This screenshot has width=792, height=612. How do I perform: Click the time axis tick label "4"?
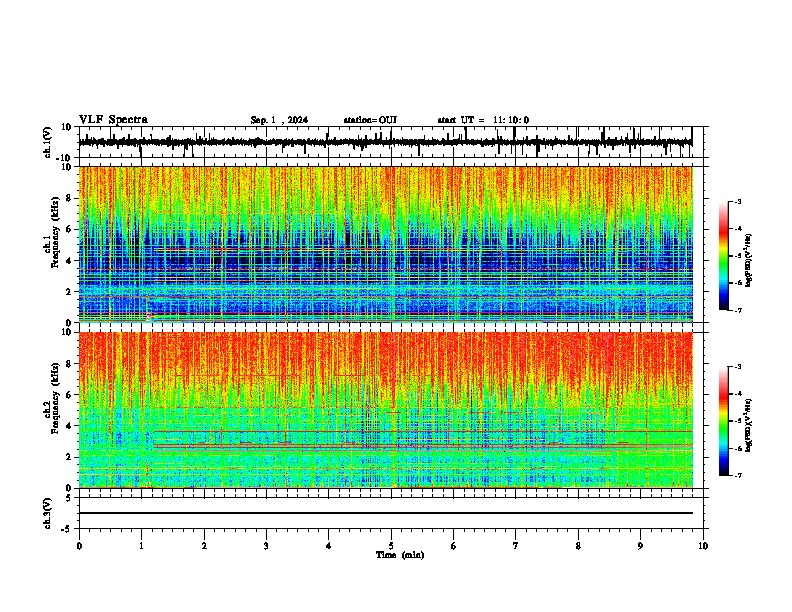[329, 546]
